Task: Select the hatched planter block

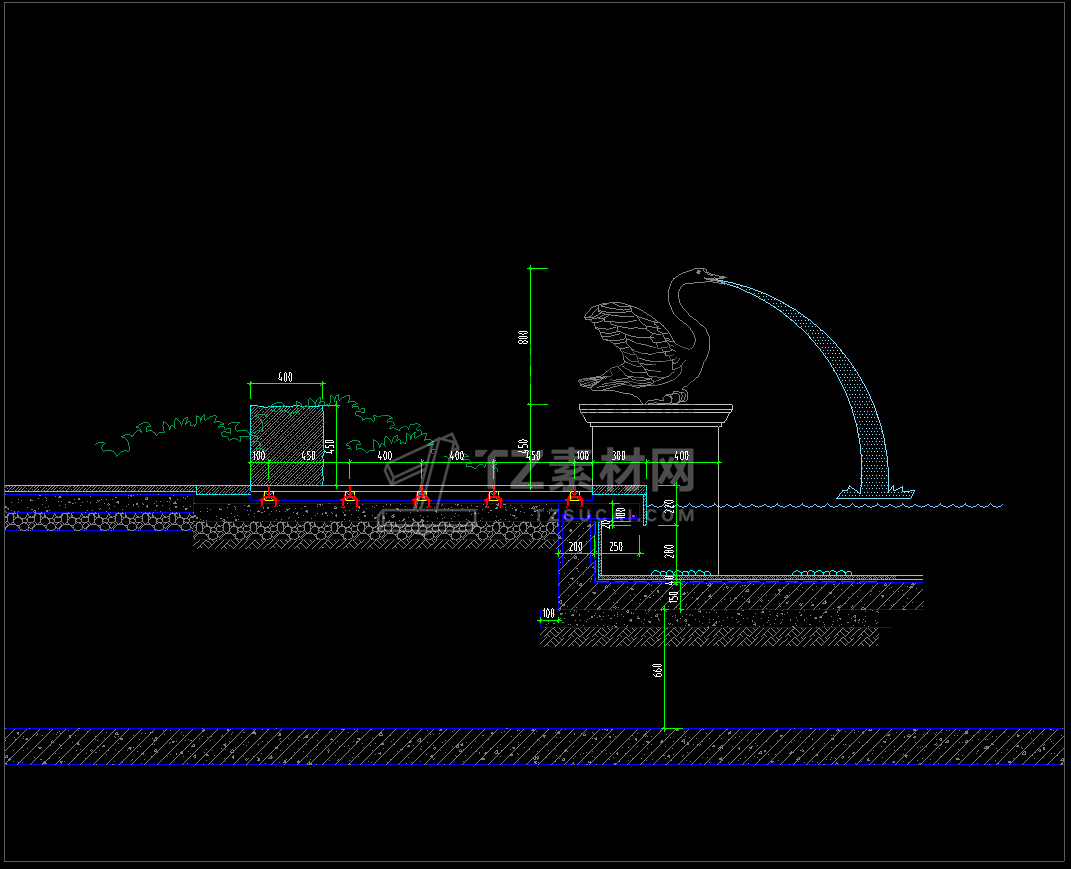Action: [x=287, y=445]
